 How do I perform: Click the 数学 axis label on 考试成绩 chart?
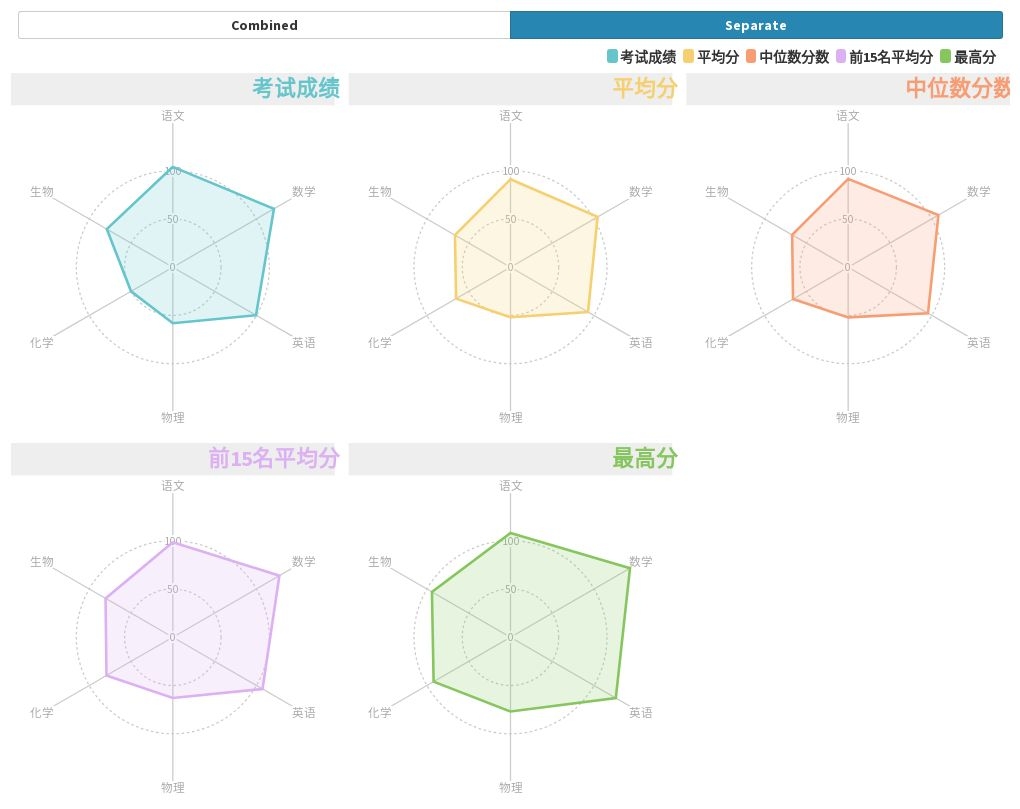pyautogui.click(x=303, y=191)
